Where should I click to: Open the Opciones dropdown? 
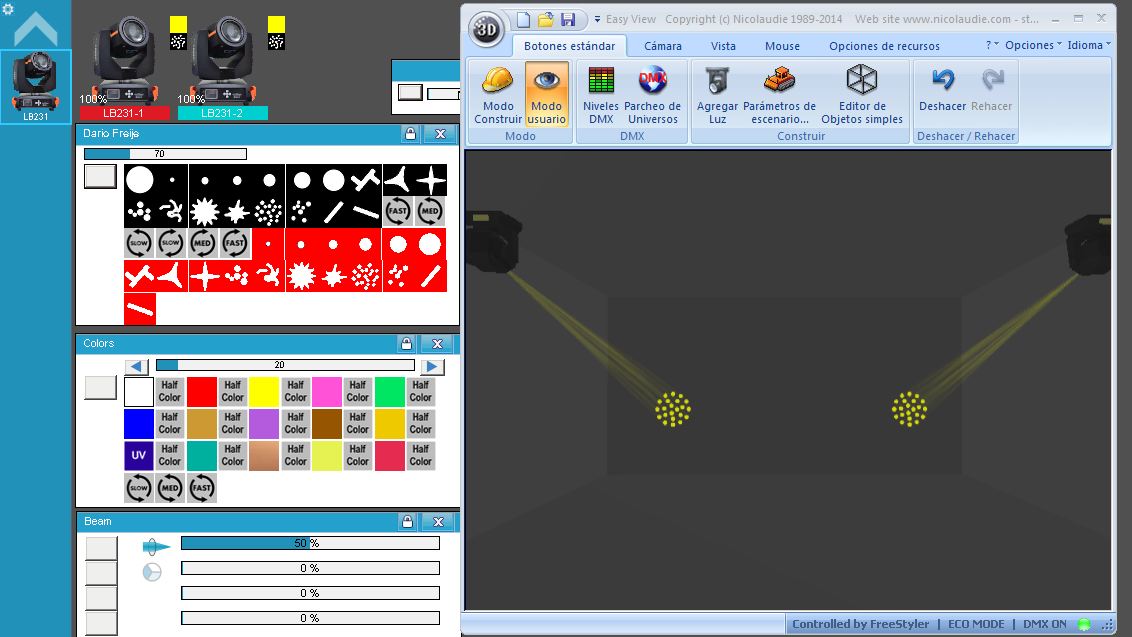[1033, 45]
